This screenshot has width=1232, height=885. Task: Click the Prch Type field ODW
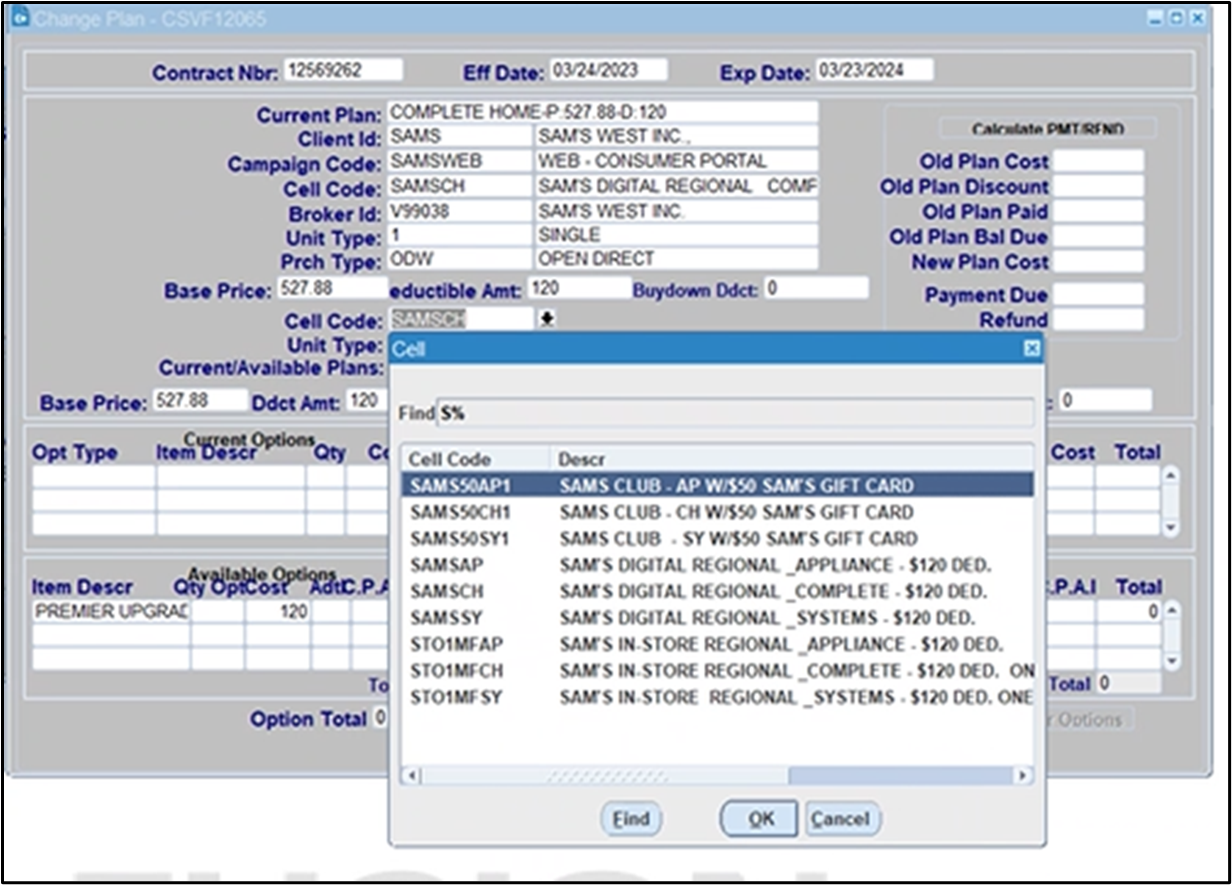(459, 258)
